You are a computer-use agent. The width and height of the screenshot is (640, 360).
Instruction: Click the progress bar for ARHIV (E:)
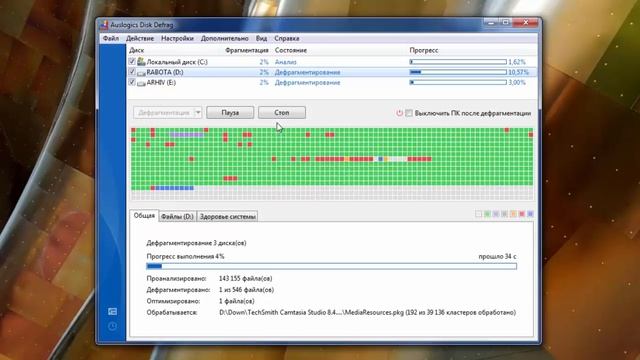point(458,82)
